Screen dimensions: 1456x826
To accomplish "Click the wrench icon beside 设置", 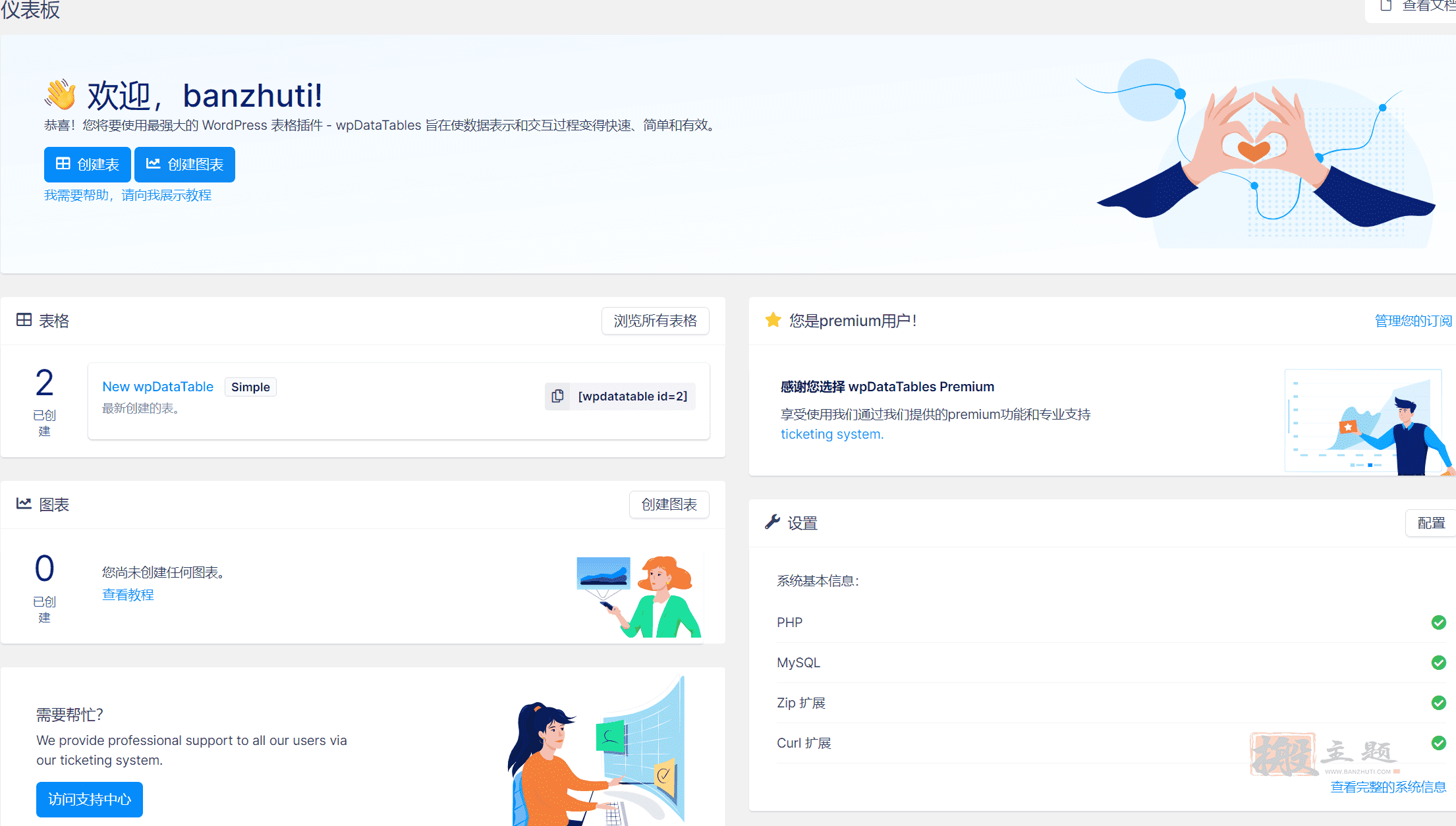I will tap(772, 522).
